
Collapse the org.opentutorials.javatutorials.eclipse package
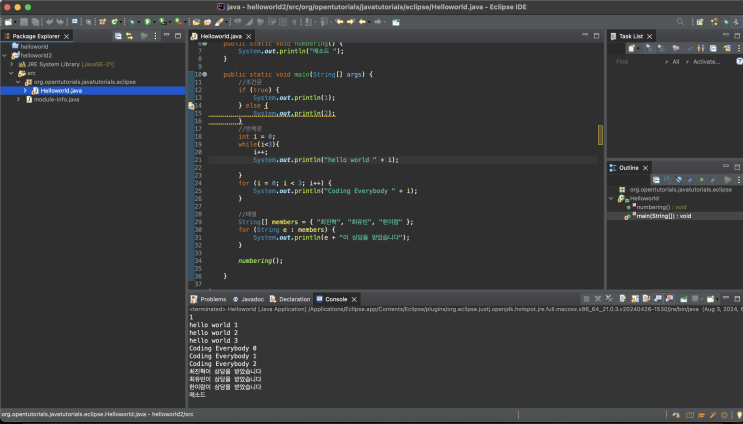pos(18,82)
